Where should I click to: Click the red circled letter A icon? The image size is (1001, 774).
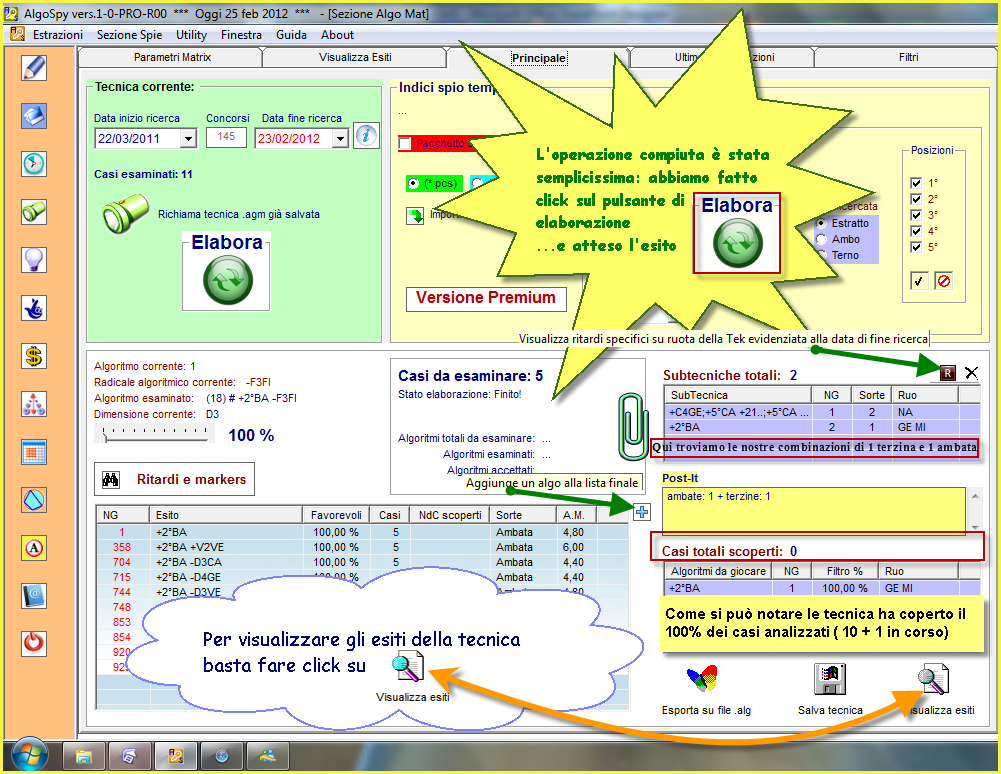[34, 548]
